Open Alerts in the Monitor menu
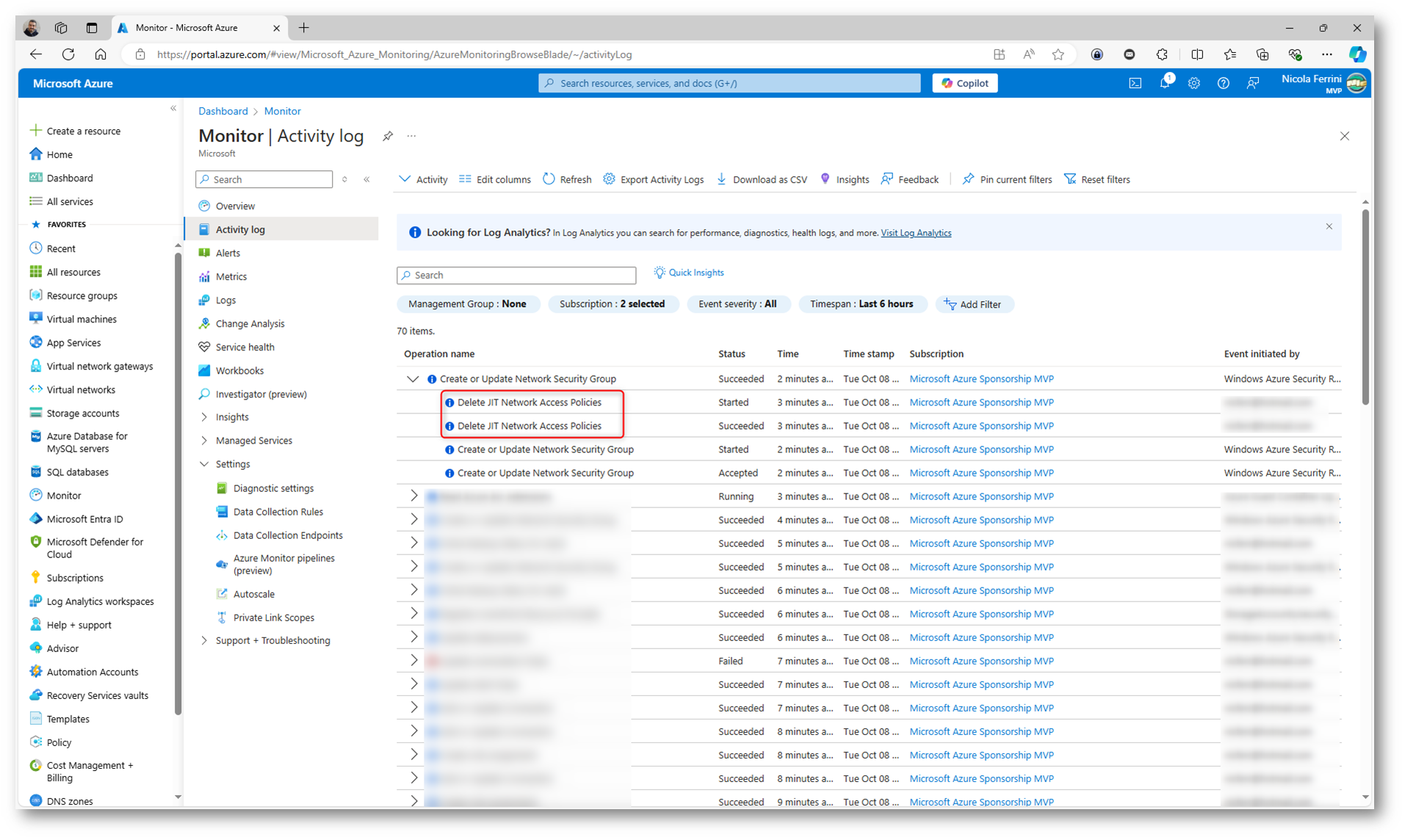Image resolution: width=1405 pixels, height=840 pixels. point(228,253)
